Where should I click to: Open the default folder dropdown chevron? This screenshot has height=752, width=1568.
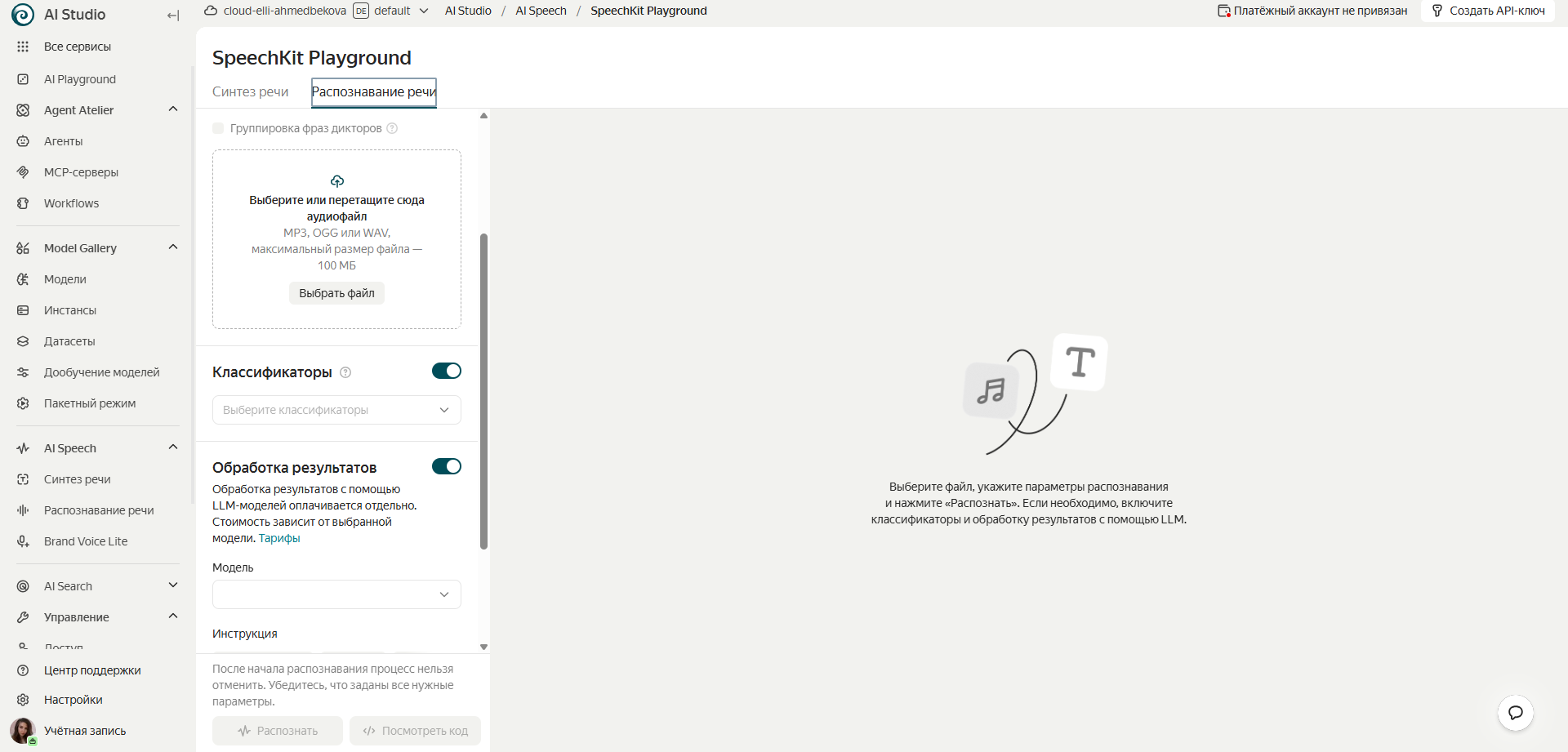point(424,11)
